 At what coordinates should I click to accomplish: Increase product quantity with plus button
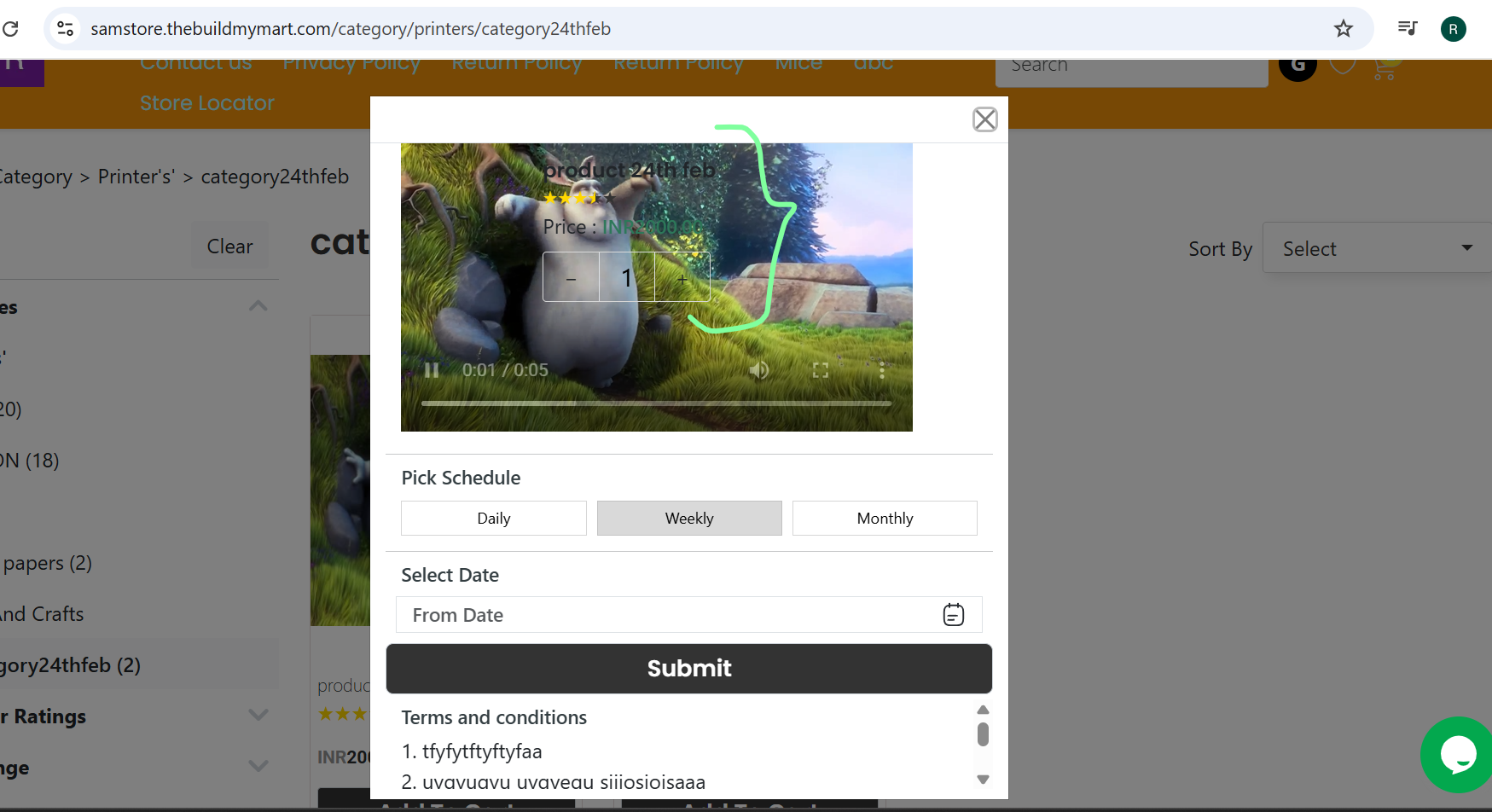[682, 277]
